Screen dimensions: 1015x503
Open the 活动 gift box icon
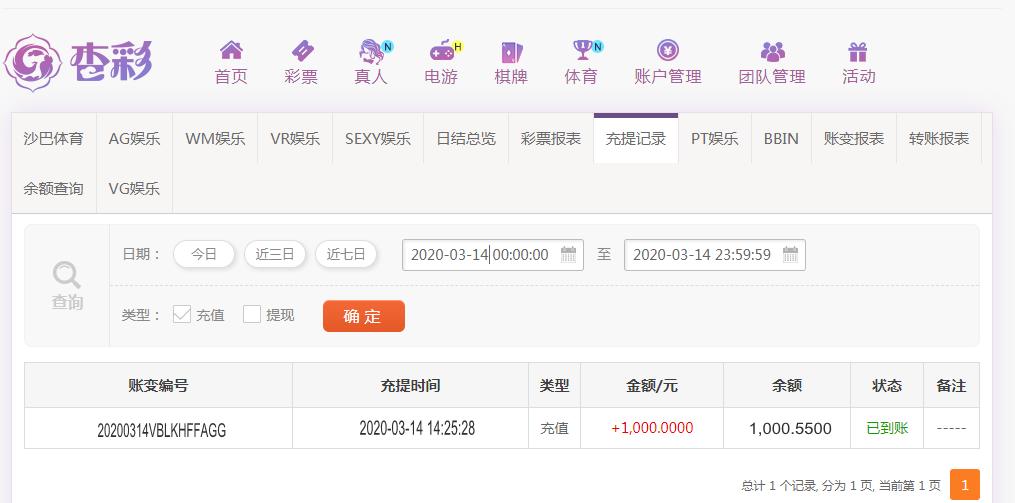[x=858, y=51]
